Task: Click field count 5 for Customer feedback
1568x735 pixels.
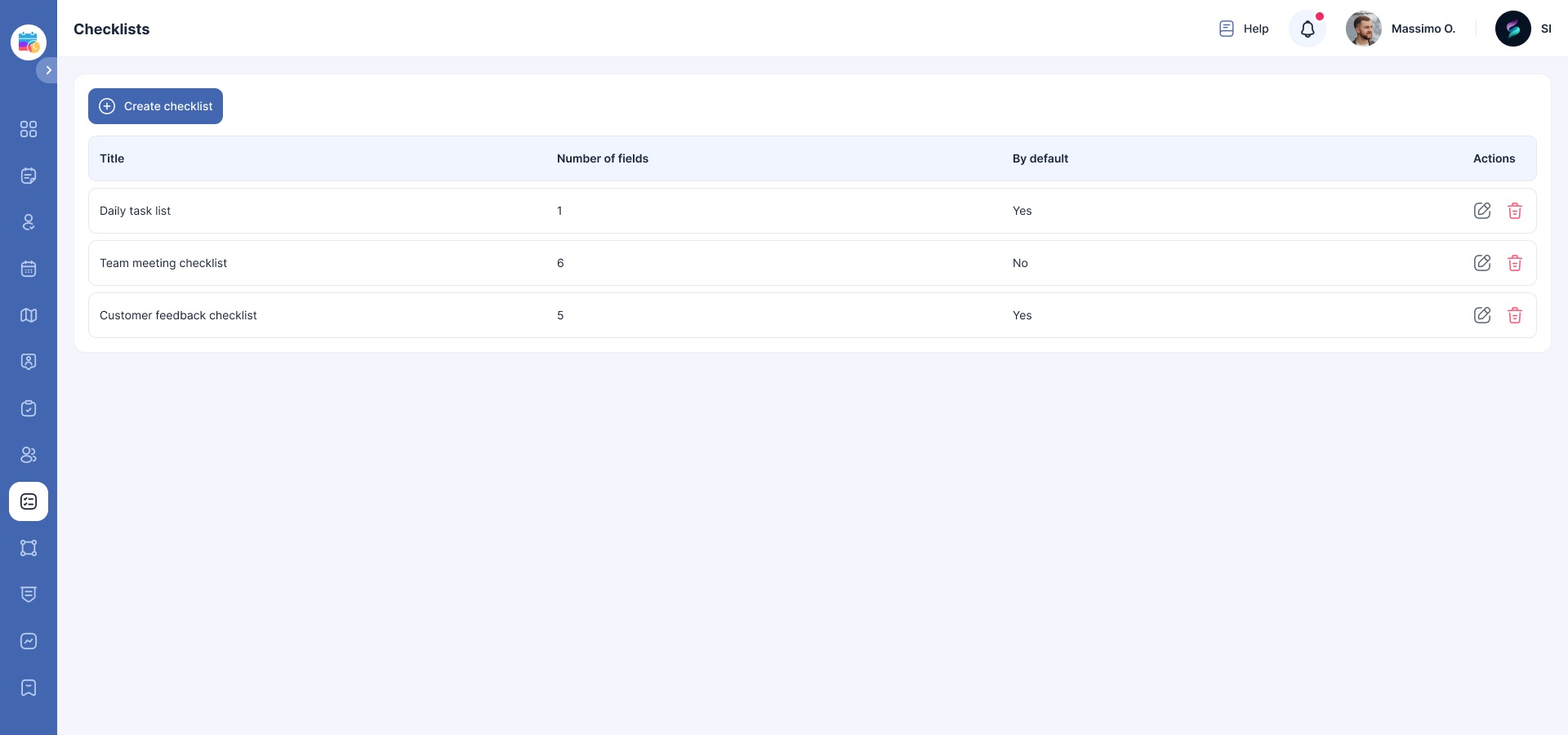Action: (560, 315)
